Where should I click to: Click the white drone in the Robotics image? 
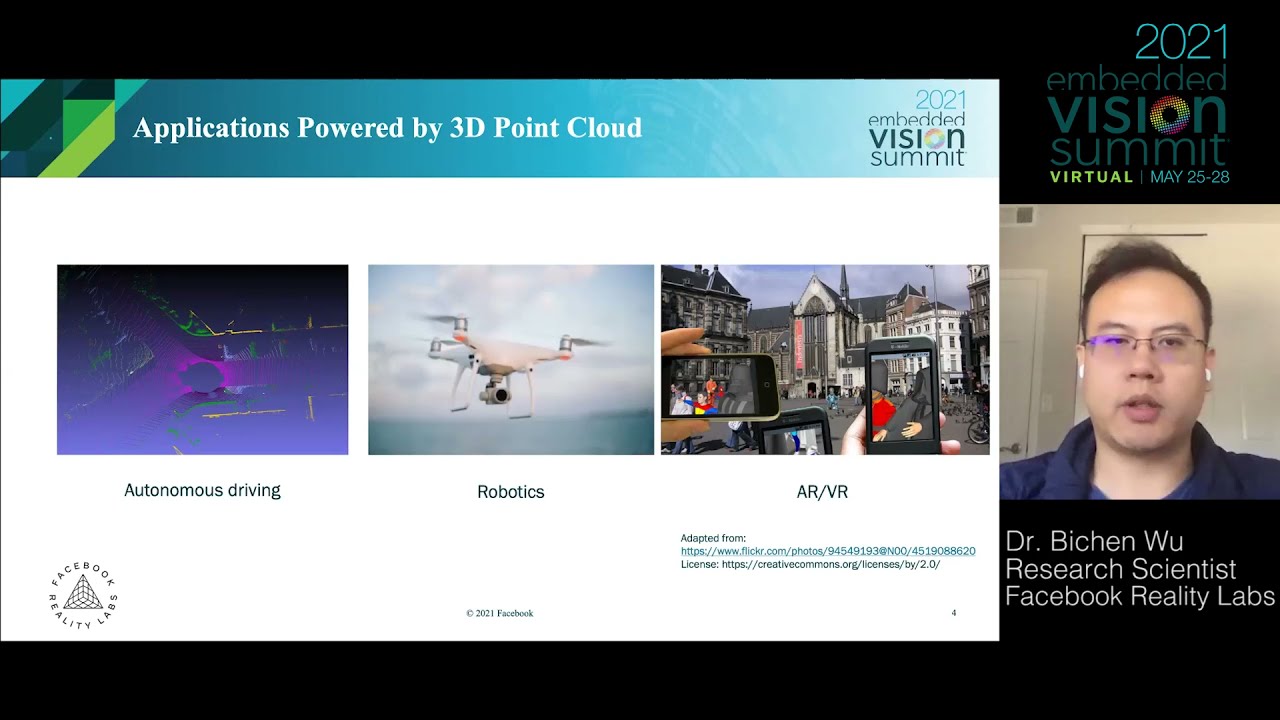click(x=500, y=360)
